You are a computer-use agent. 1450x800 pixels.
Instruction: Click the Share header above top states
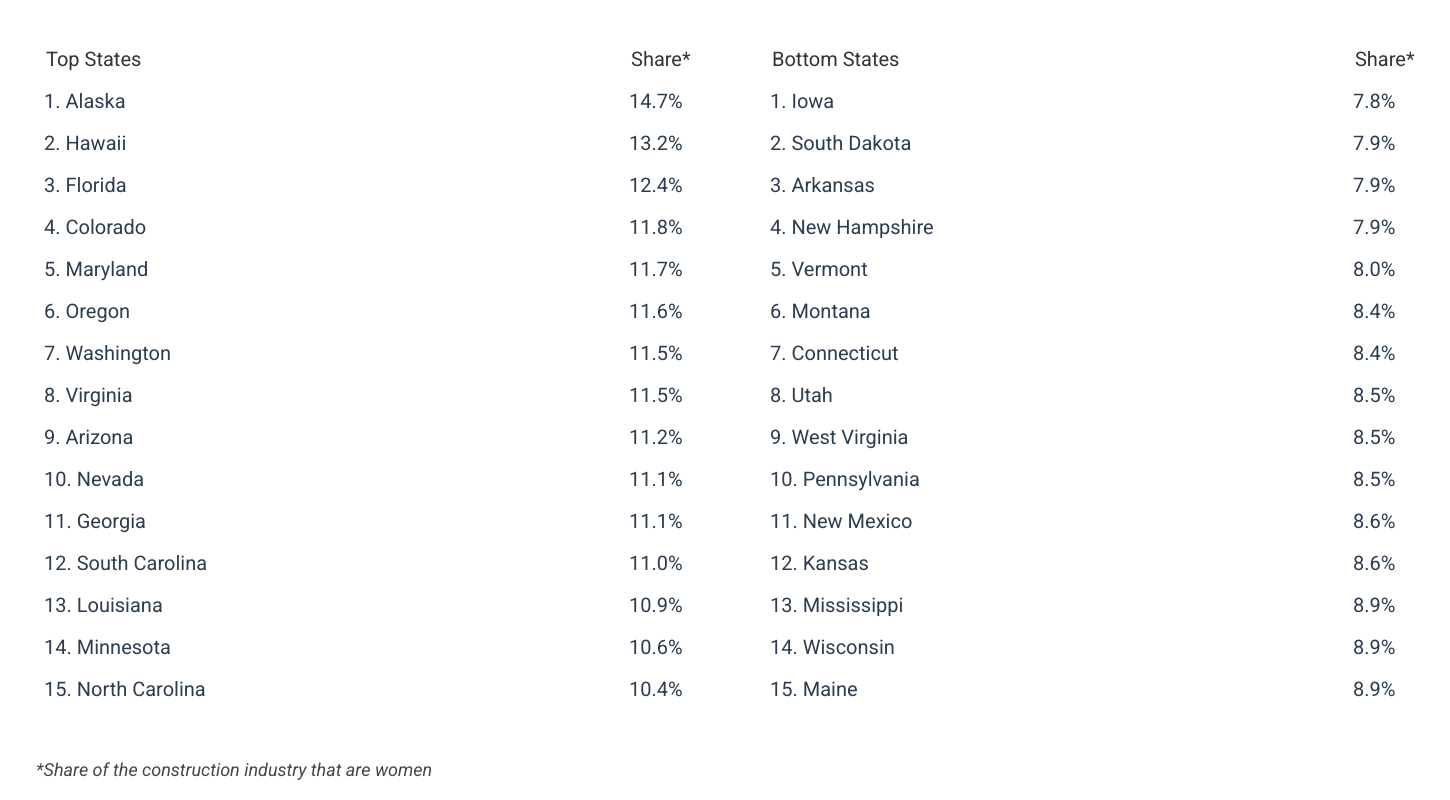point(660,59)
